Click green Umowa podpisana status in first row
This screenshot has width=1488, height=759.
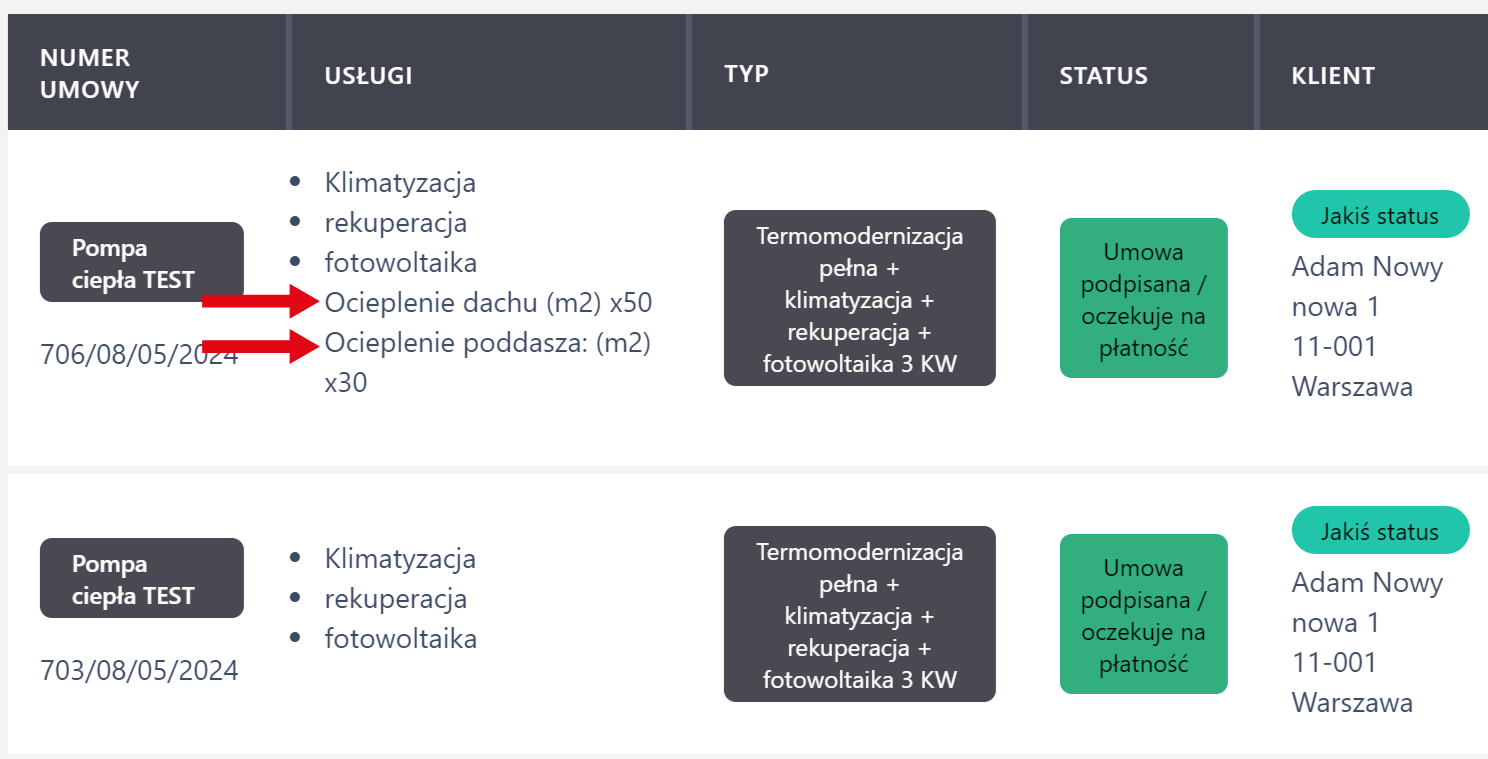[1143, 299]
